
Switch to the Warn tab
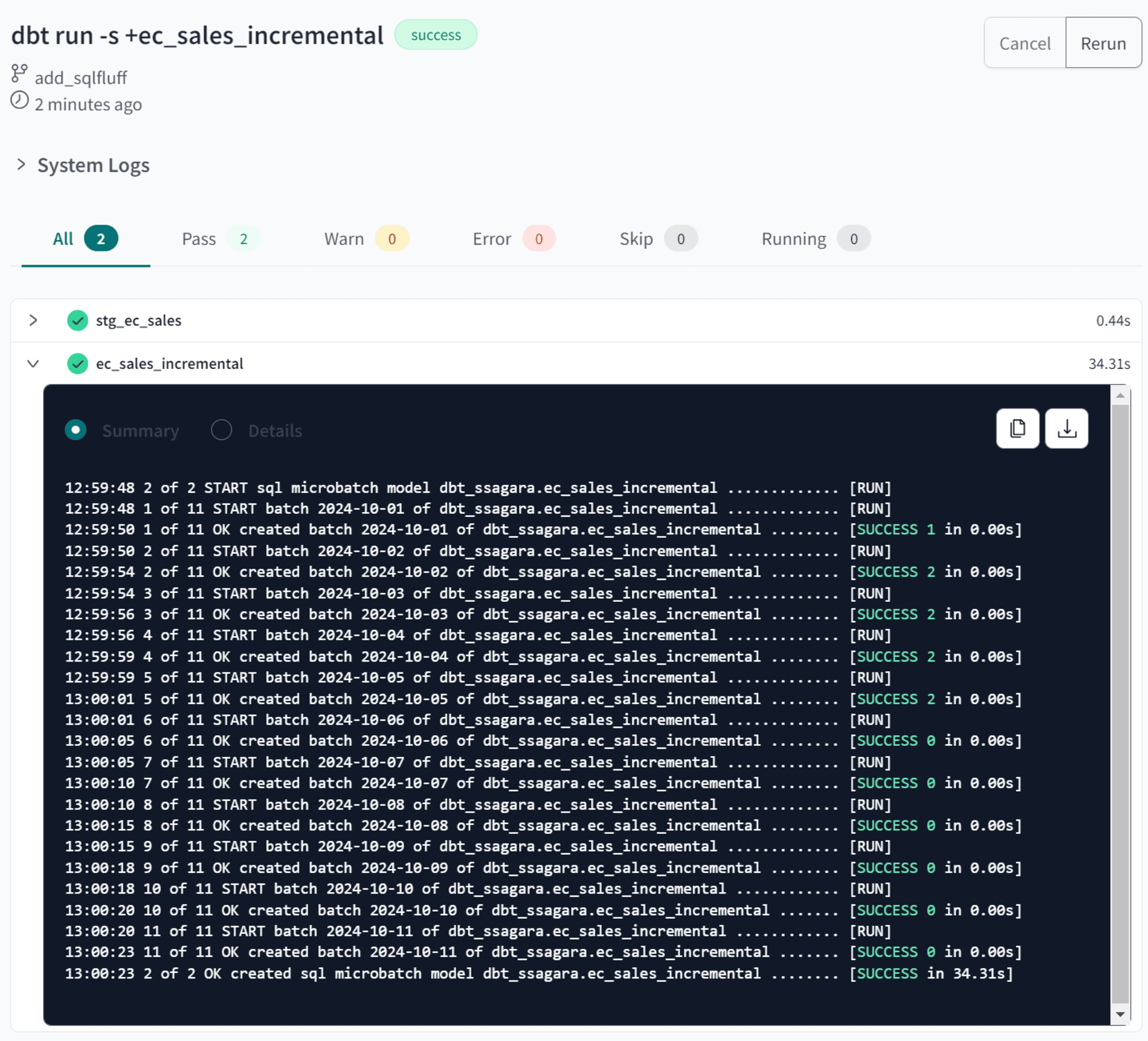click(x=366, y=239)
